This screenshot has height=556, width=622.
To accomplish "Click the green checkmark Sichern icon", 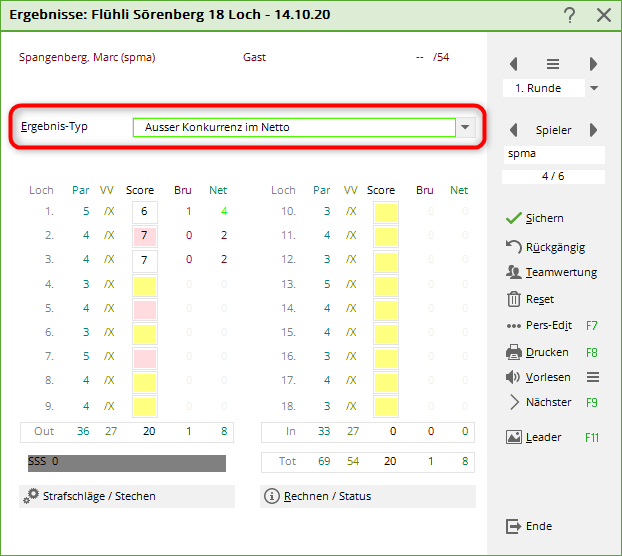I will [513, 218].
